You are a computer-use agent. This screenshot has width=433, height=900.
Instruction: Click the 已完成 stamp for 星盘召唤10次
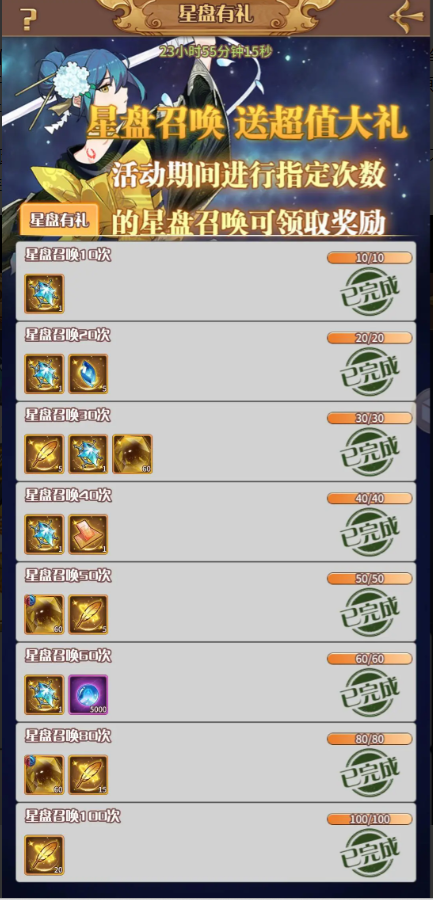(x=370, y=293)
